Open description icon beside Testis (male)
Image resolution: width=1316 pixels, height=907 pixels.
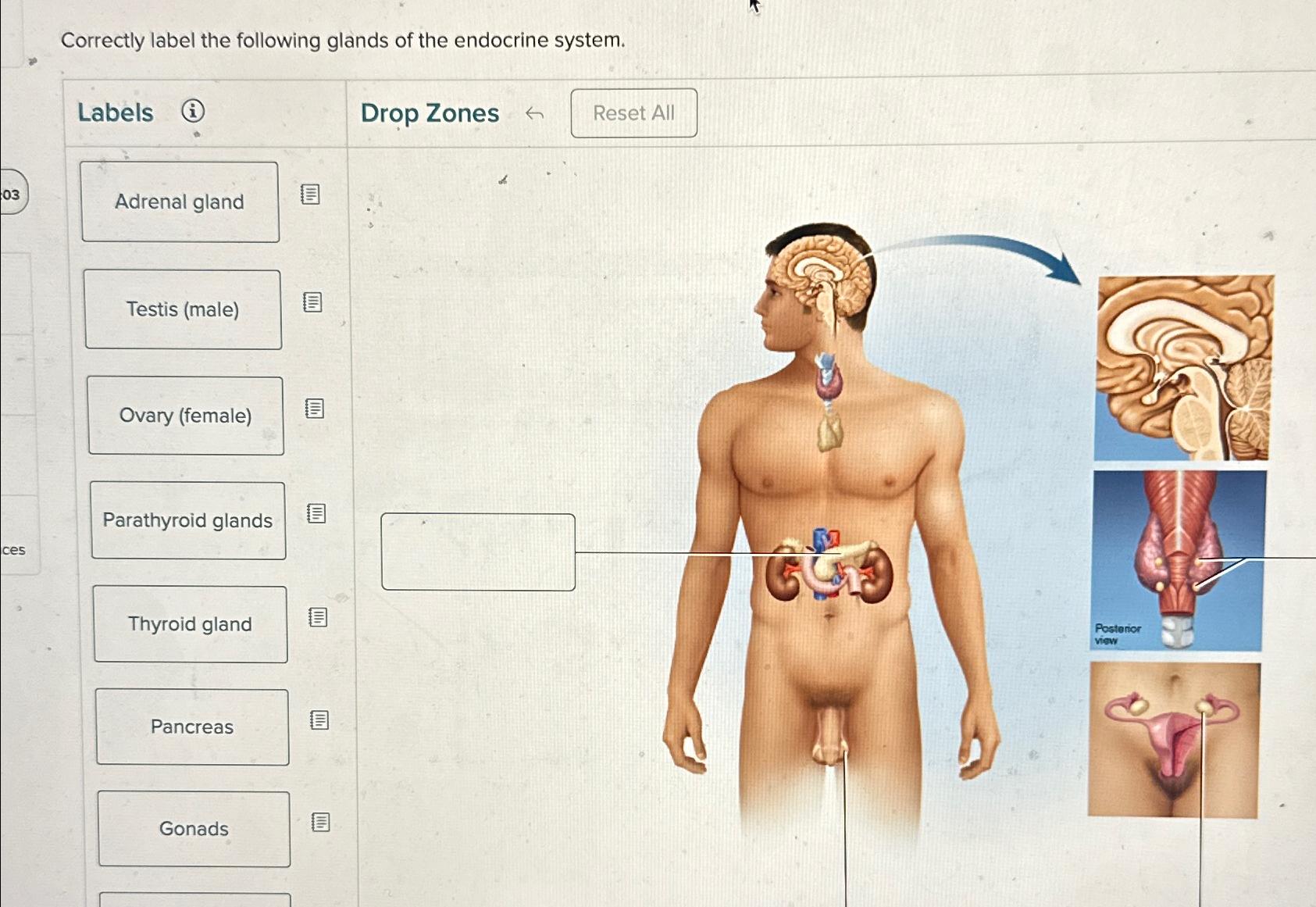312,302
